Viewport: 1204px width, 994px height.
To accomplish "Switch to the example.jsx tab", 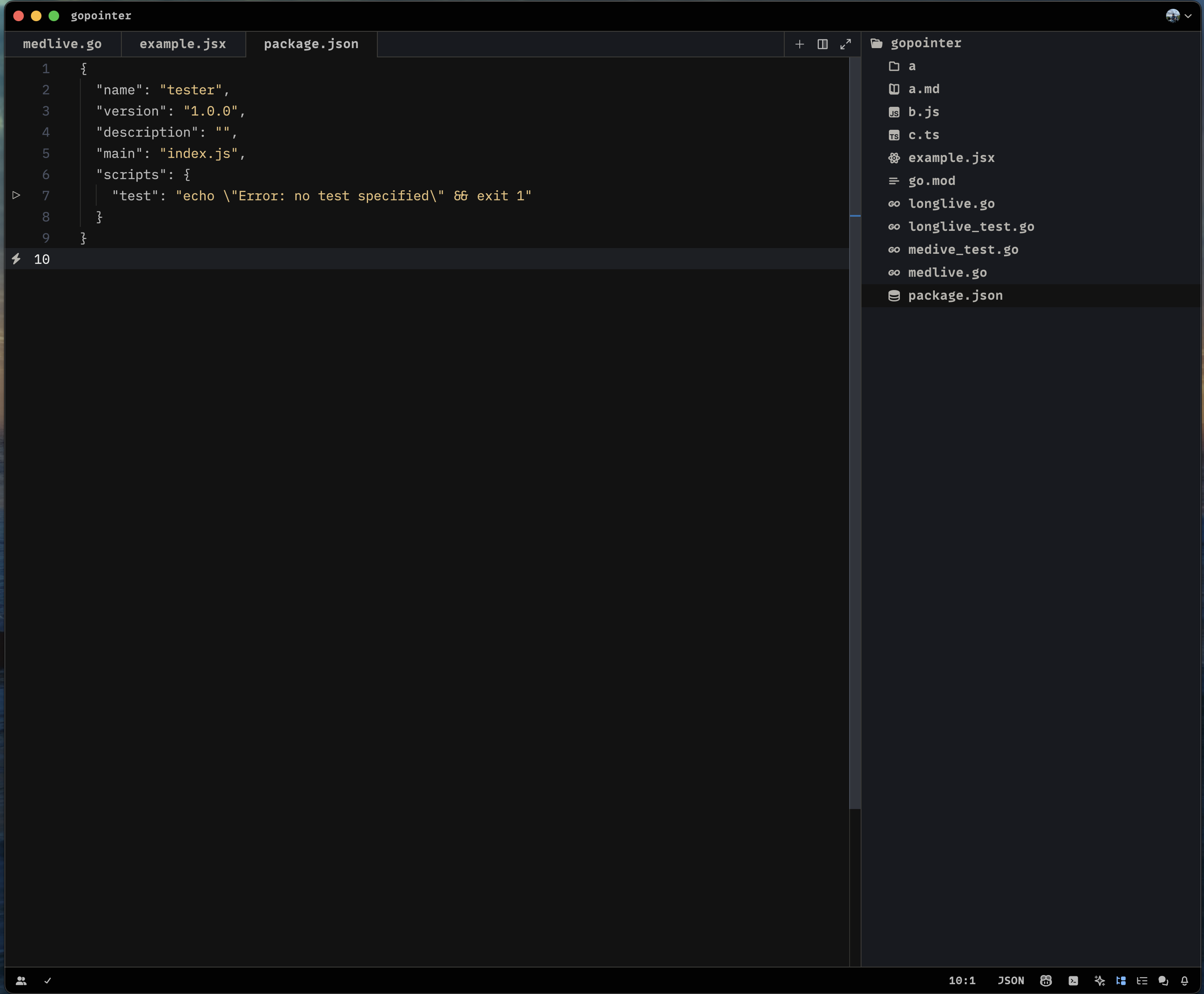I will click(183, 44).
